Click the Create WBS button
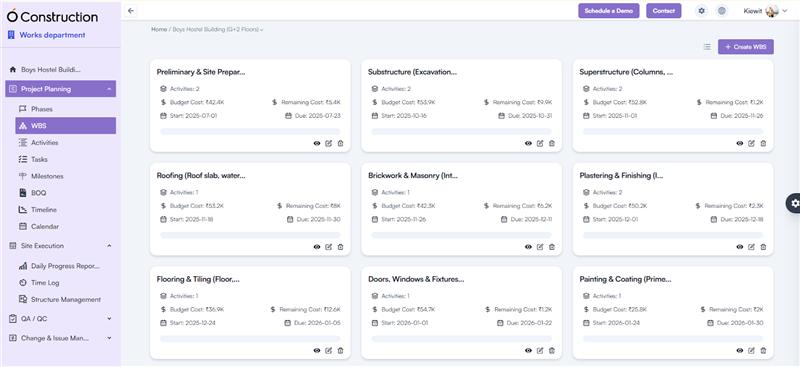 pyautogui.click(x=745, y=47)
